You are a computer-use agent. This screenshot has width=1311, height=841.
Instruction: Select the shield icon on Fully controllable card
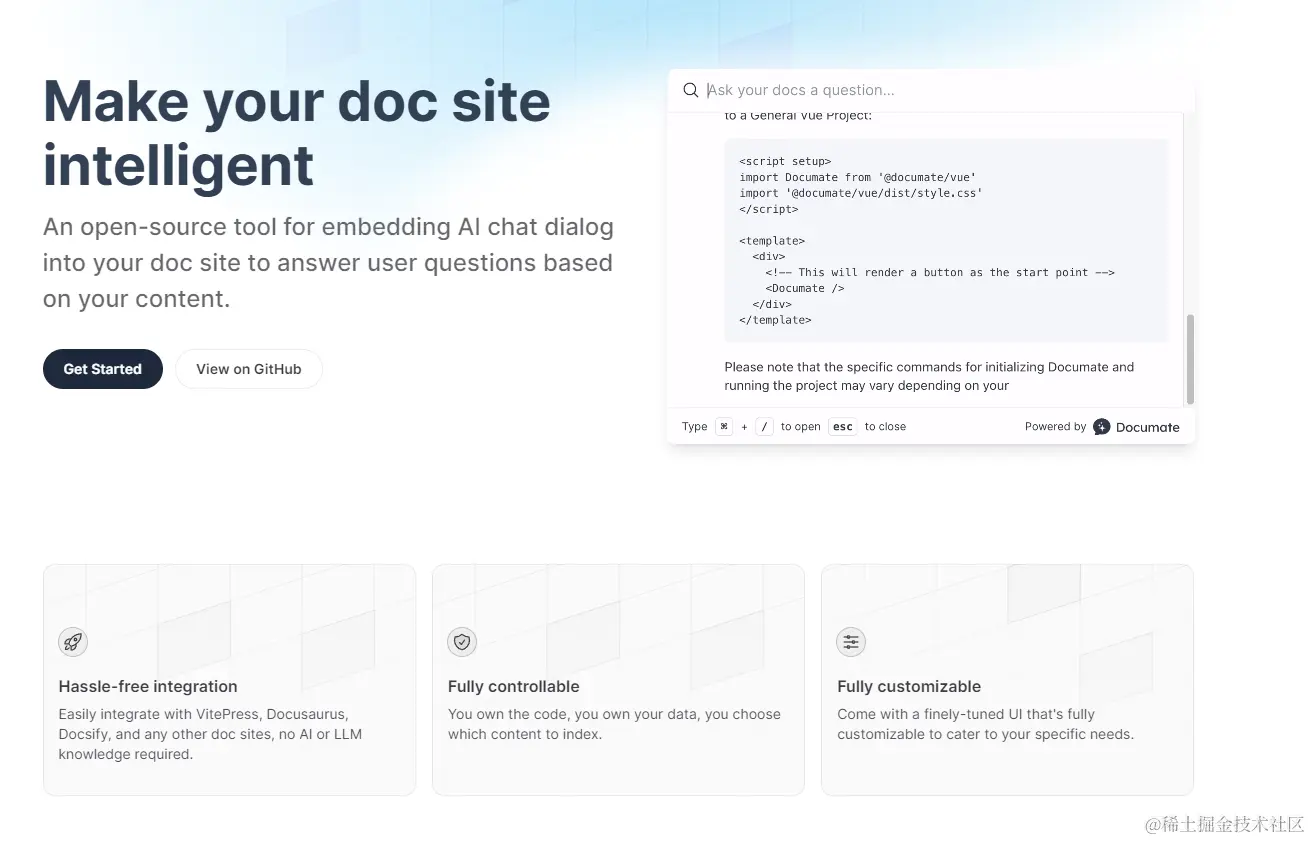pyautogui.click(x=461, y=642)
